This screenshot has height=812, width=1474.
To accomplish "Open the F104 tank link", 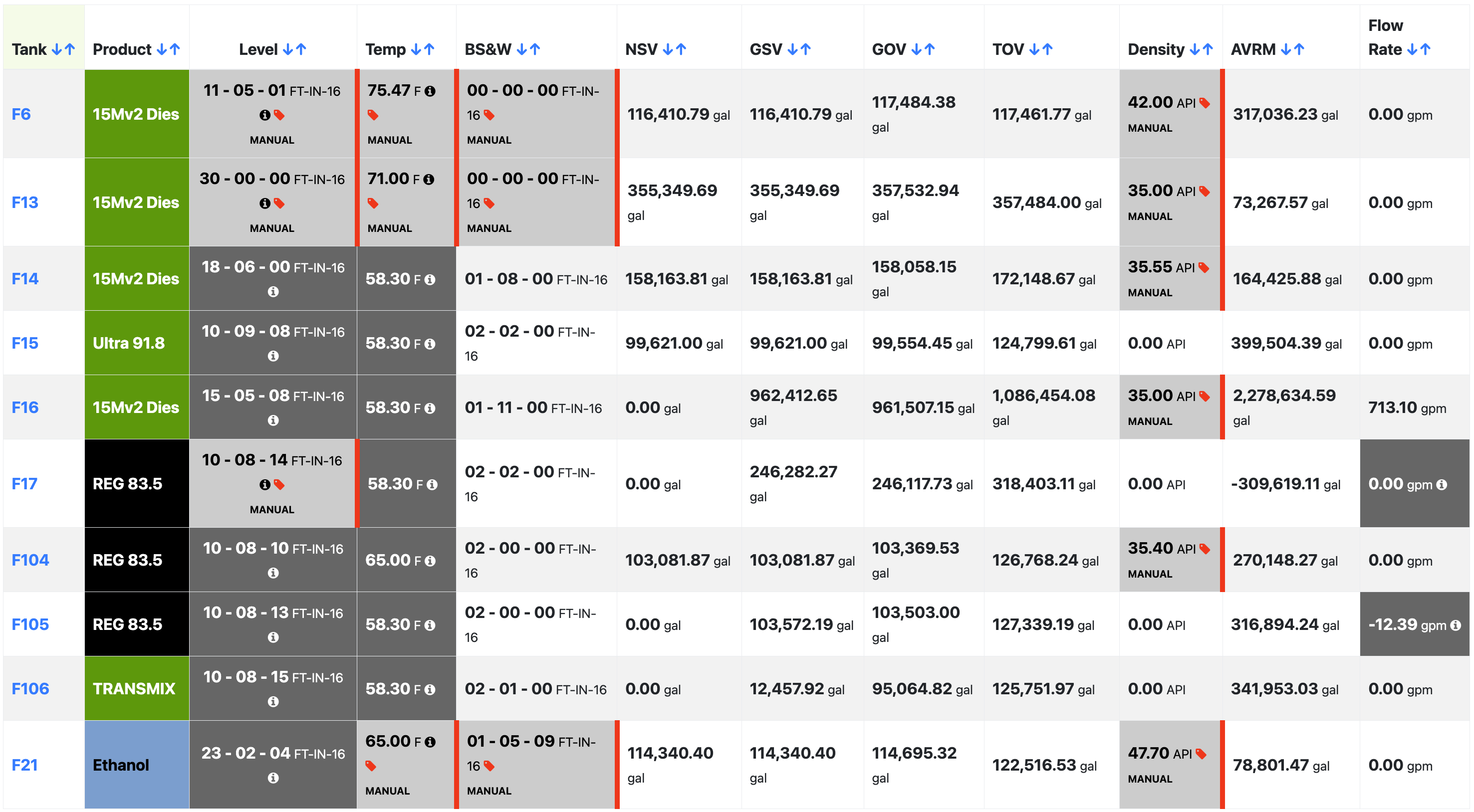I will coord(30,560).
